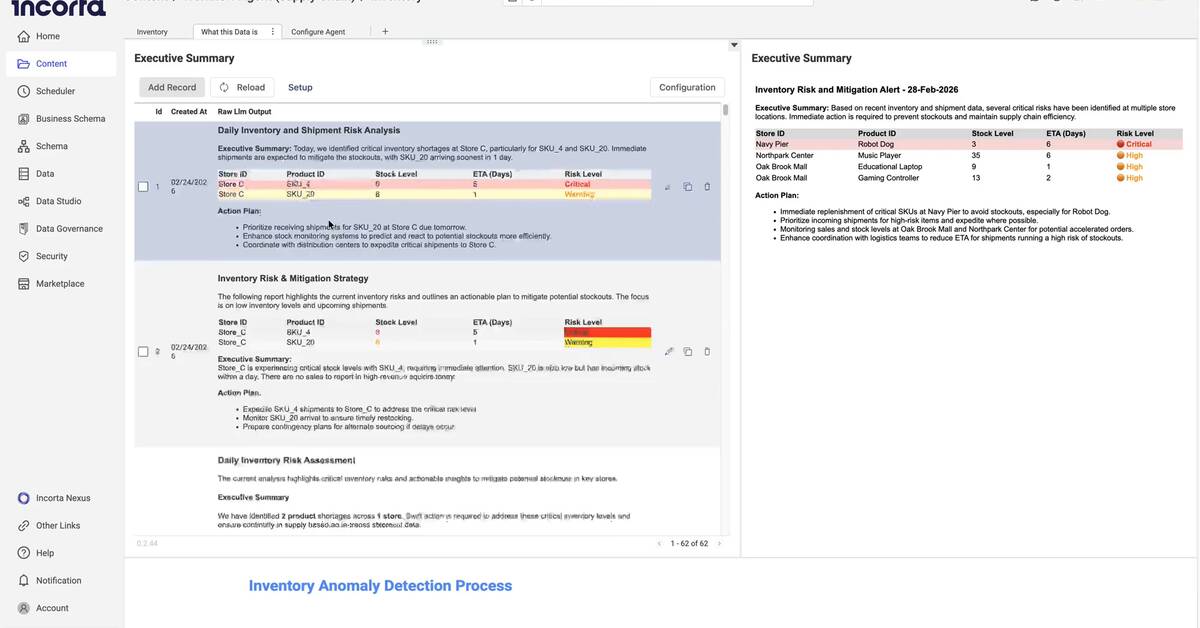Open Other Links in the sidebar
Image resolution: width=1200 pixels, height=628 pixels.
tap(48, 526)
